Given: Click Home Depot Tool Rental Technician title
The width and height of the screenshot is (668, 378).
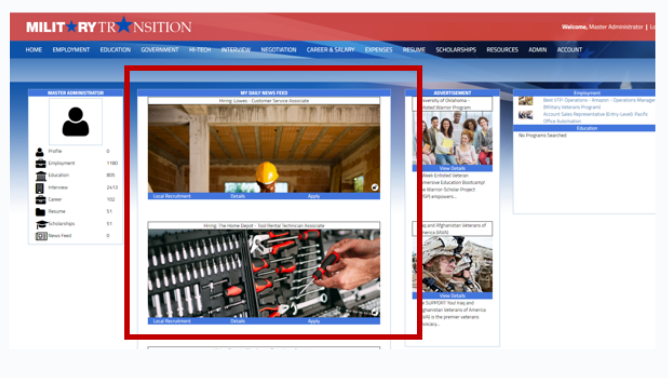Looking at the screenshot, I should tap(264, 225).
